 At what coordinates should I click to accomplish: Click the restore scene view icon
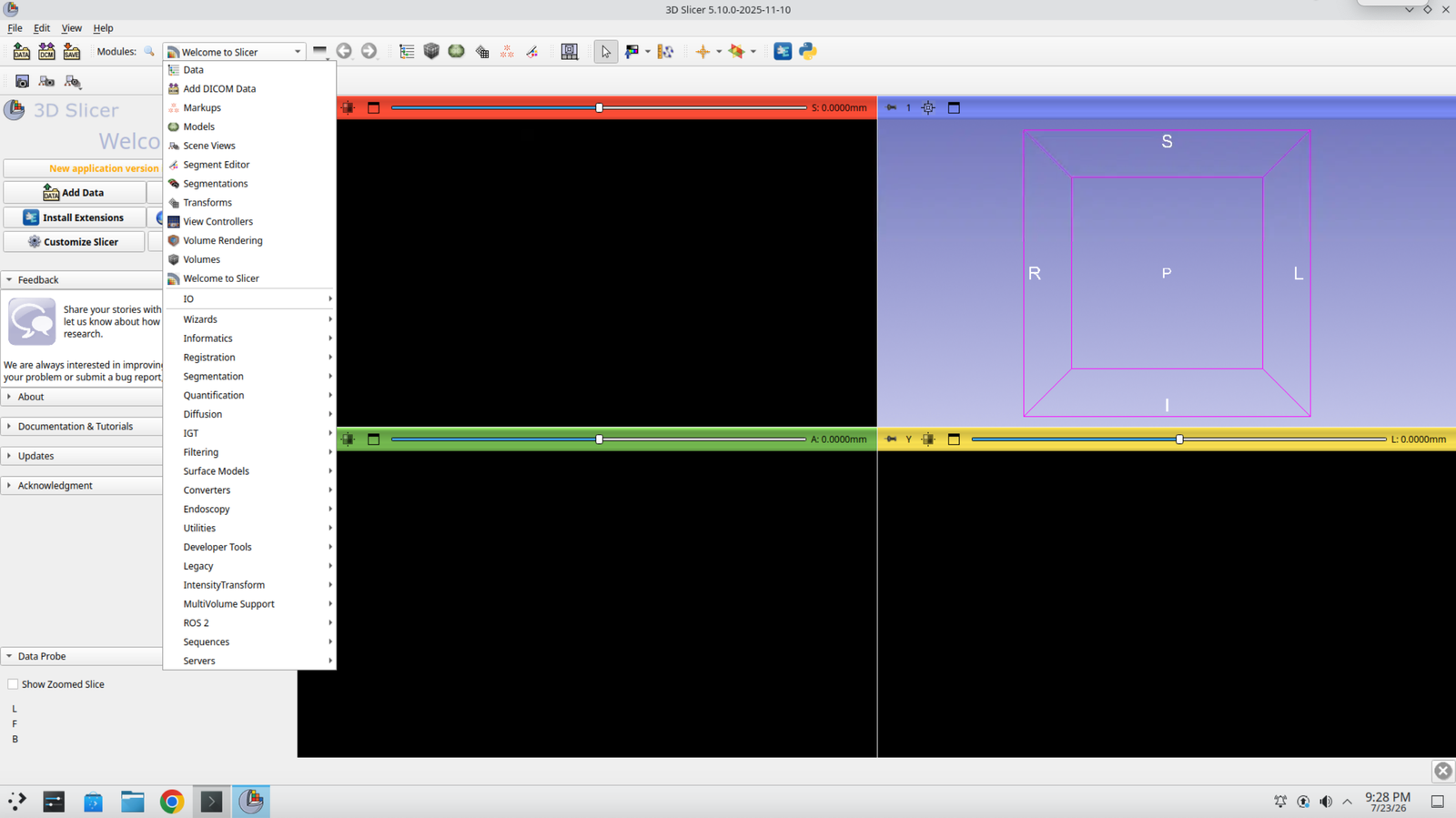point(73,82)
